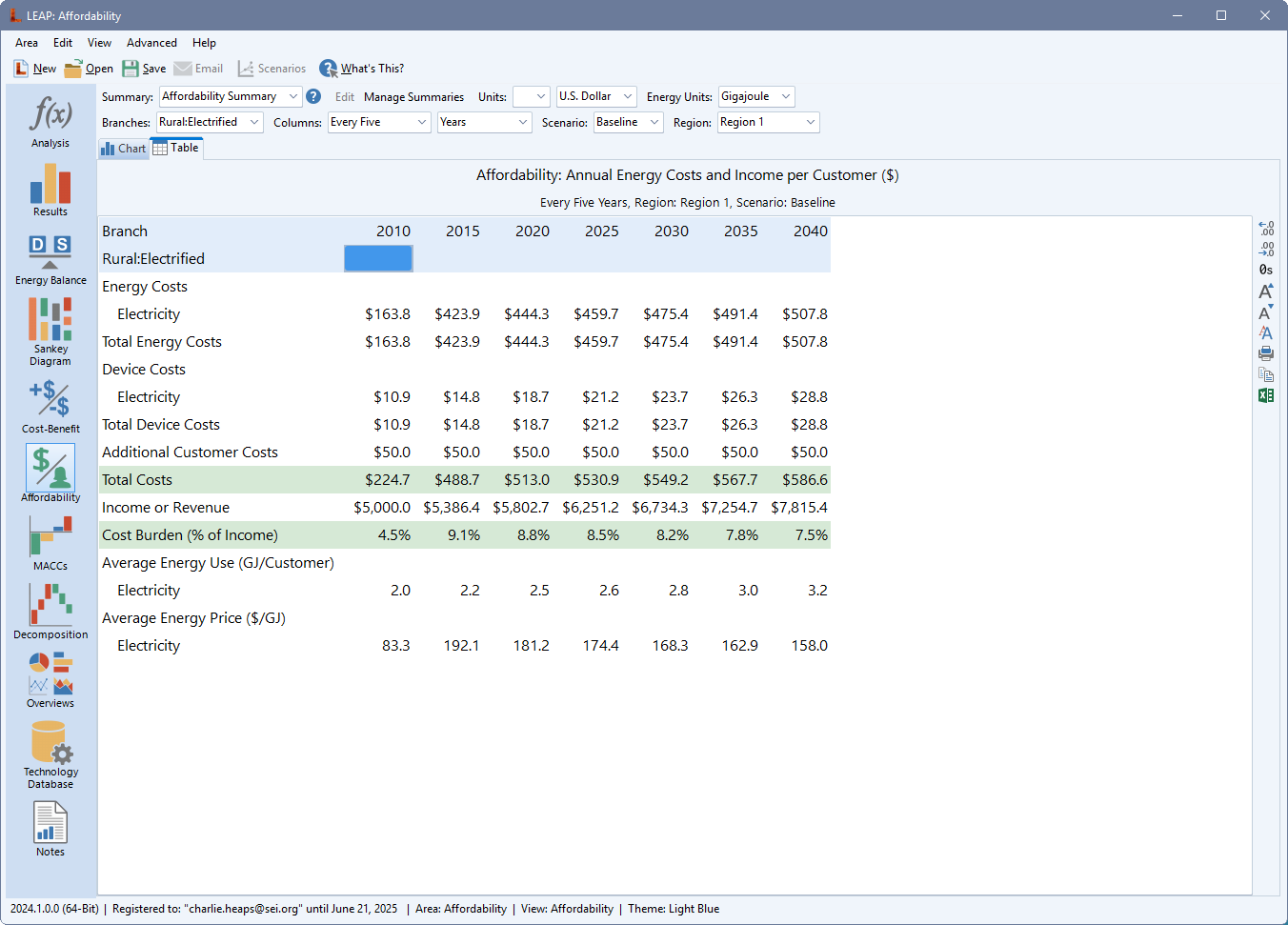Switch to the Results view
Screen dimensions: 1288x925
[x=50, y=190]
